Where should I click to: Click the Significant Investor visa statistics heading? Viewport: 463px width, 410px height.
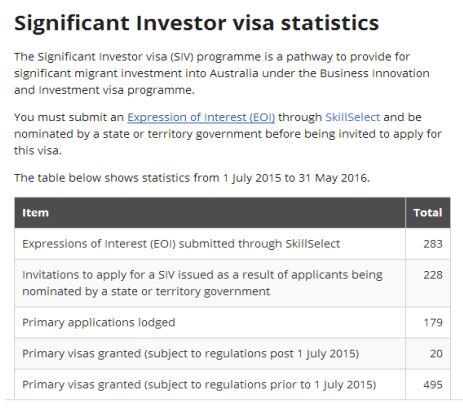click(x=197, y=23)
